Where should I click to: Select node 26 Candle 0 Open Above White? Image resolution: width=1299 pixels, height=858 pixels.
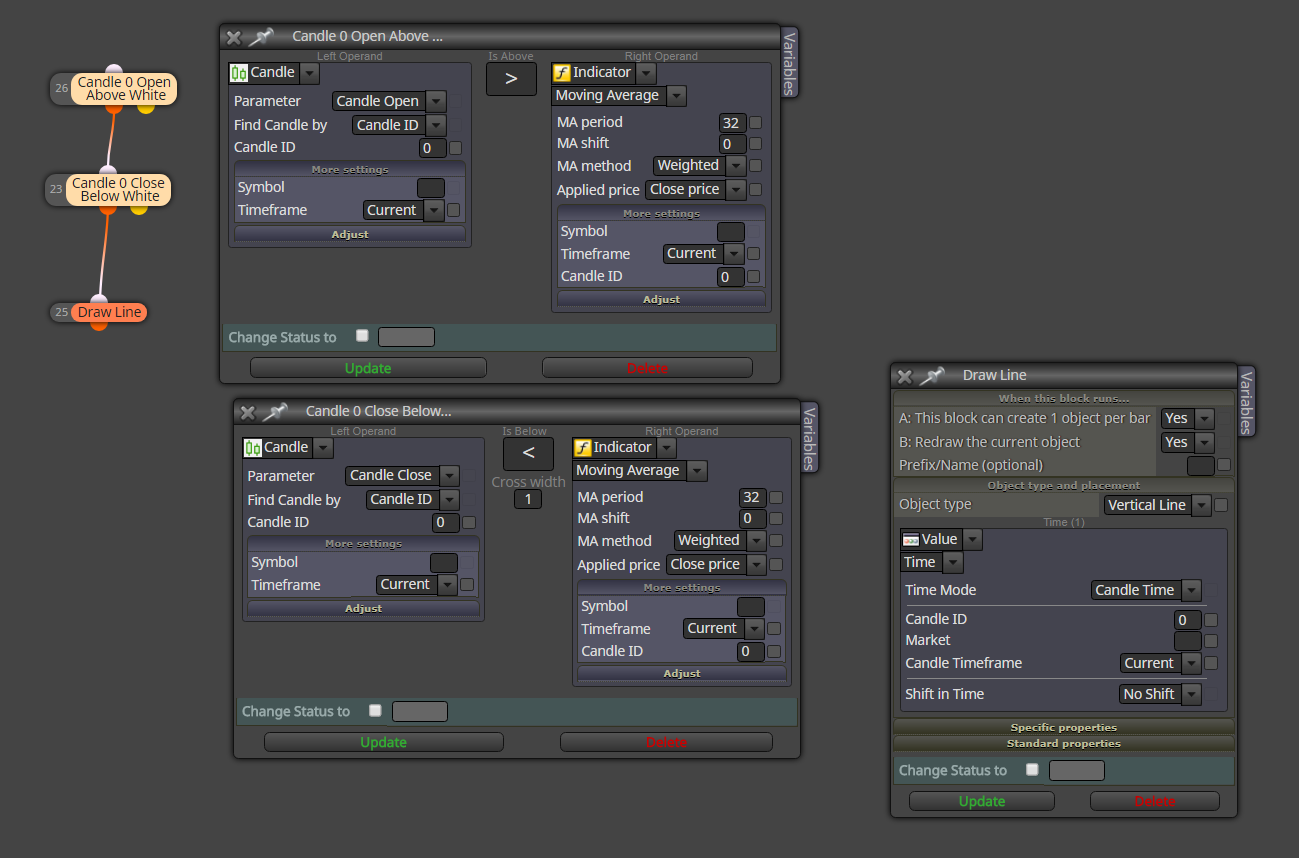coord(125,89)
